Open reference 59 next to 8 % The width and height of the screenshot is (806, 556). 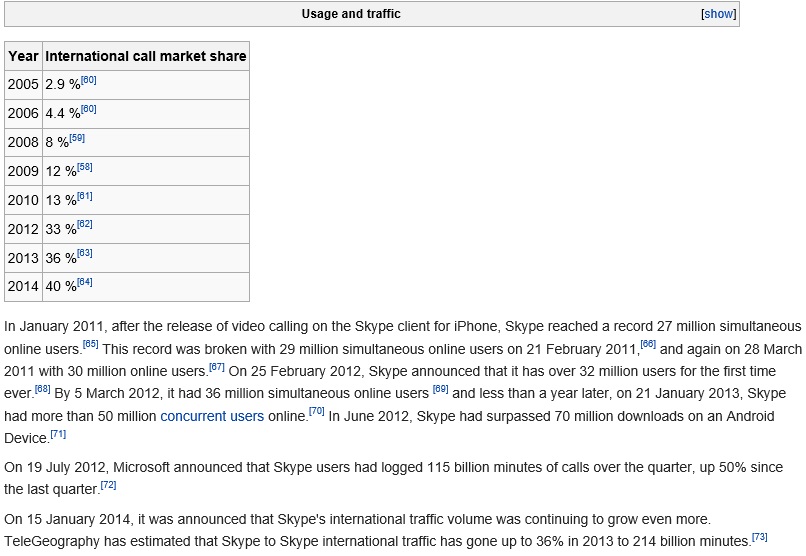coord(77,138)
